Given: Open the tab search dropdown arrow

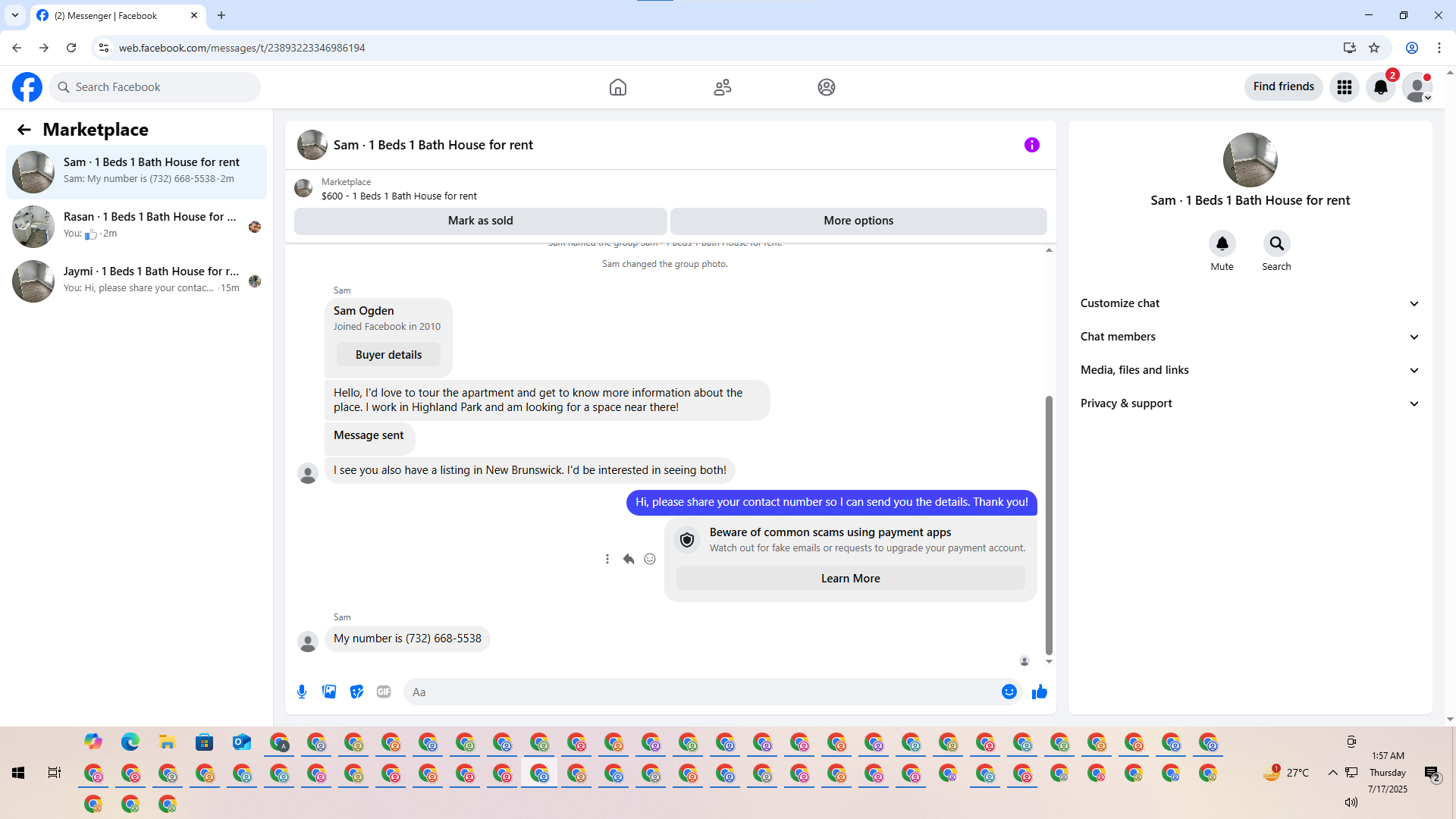Looking at the screenshot, I should tap(15, 15).
